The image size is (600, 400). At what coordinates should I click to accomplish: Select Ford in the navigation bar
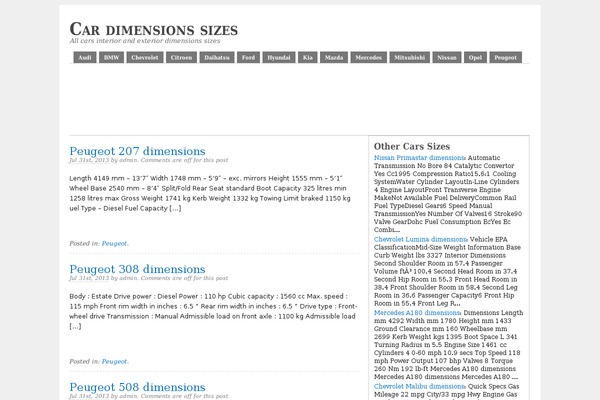[248, 57]
